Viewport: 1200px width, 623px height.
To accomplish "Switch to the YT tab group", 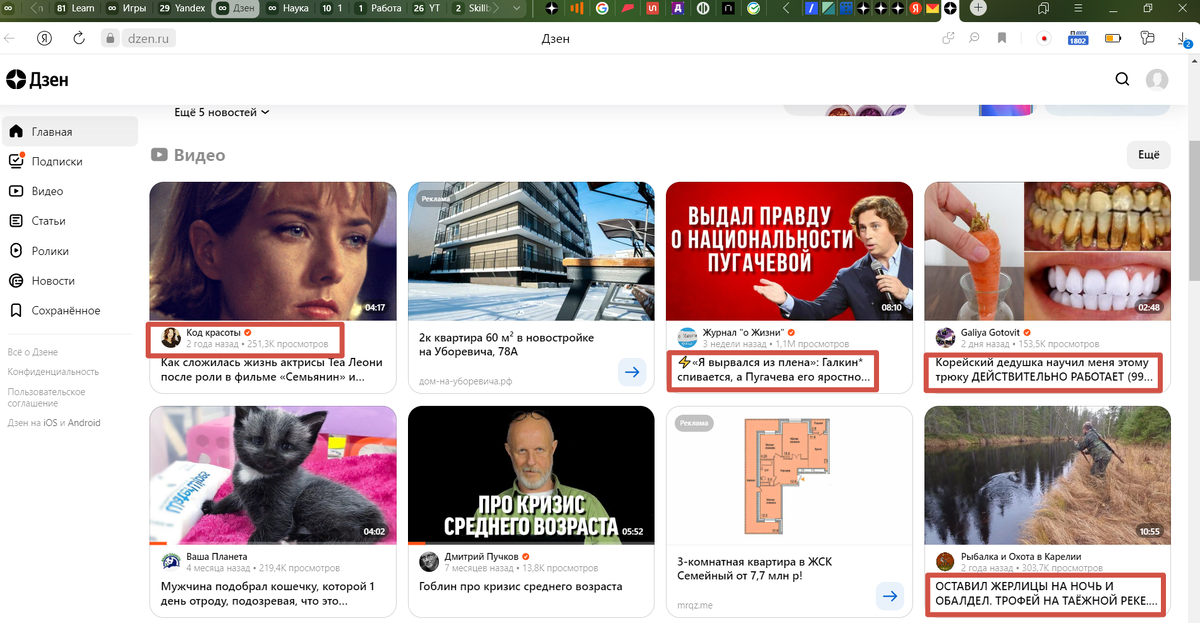I will click(429, 8).
